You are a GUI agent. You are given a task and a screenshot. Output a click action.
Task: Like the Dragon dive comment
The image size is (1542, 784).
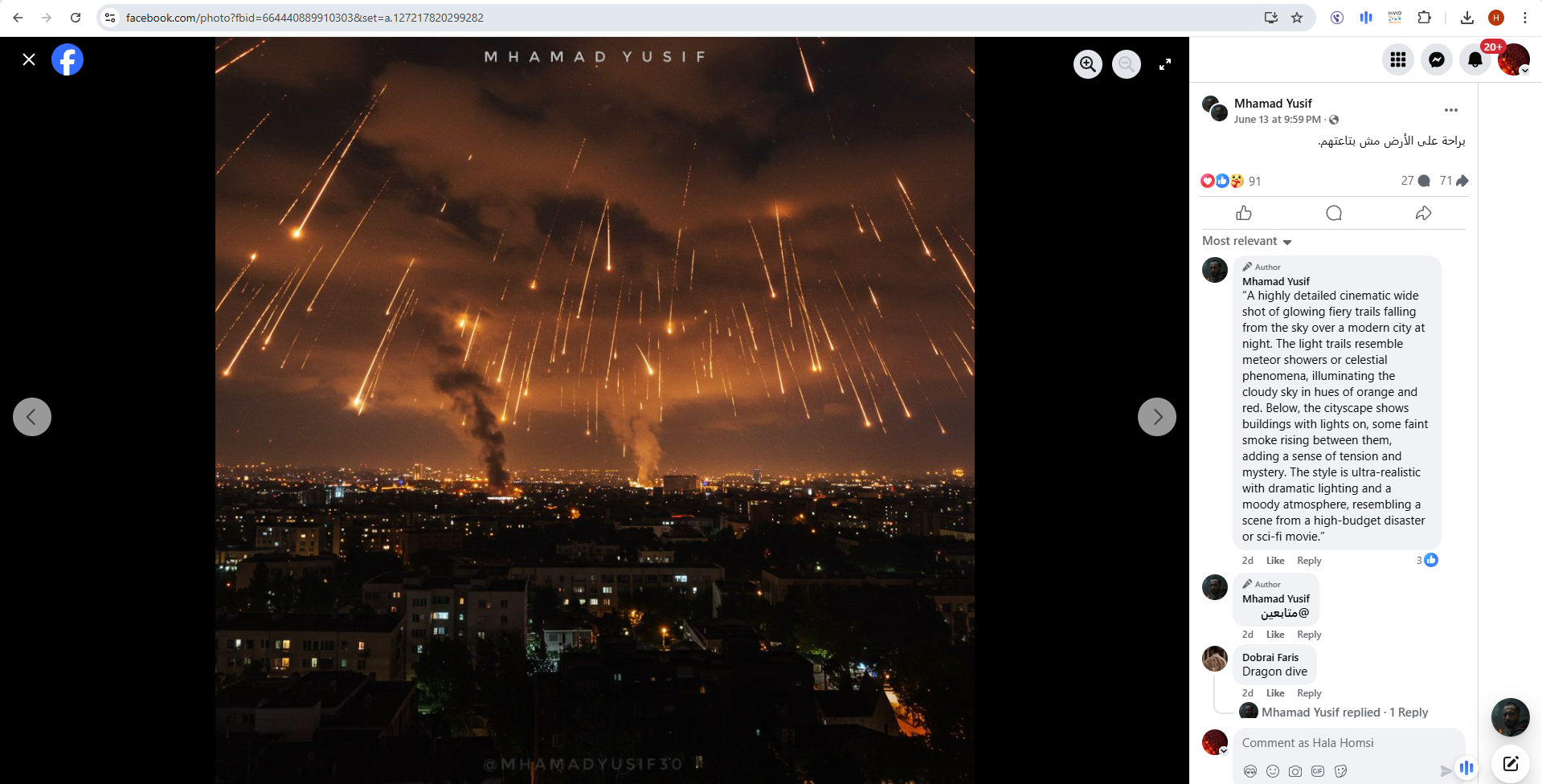pyautogui.click(x=1274, y=693)
